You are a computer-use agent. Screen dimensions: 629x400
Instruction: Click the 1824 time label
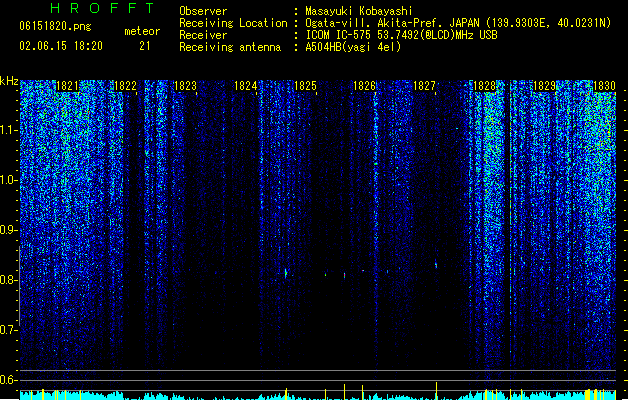tap(246, 86)
